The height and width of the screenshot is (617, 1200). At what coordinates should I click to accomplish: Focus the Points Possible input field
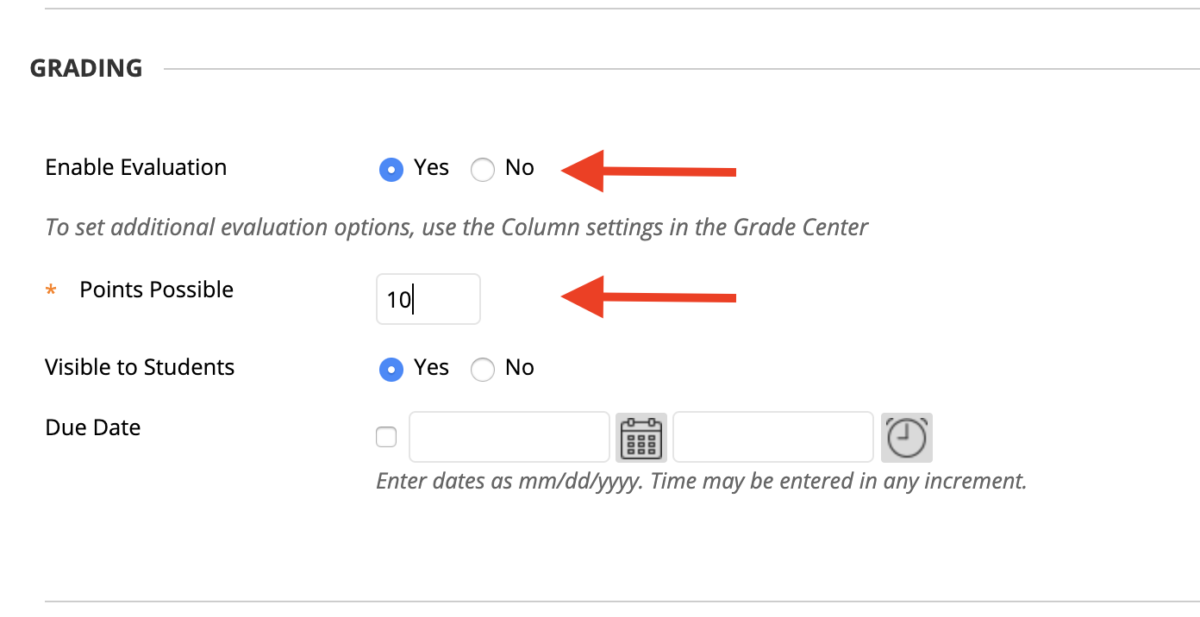pos(428,299)
